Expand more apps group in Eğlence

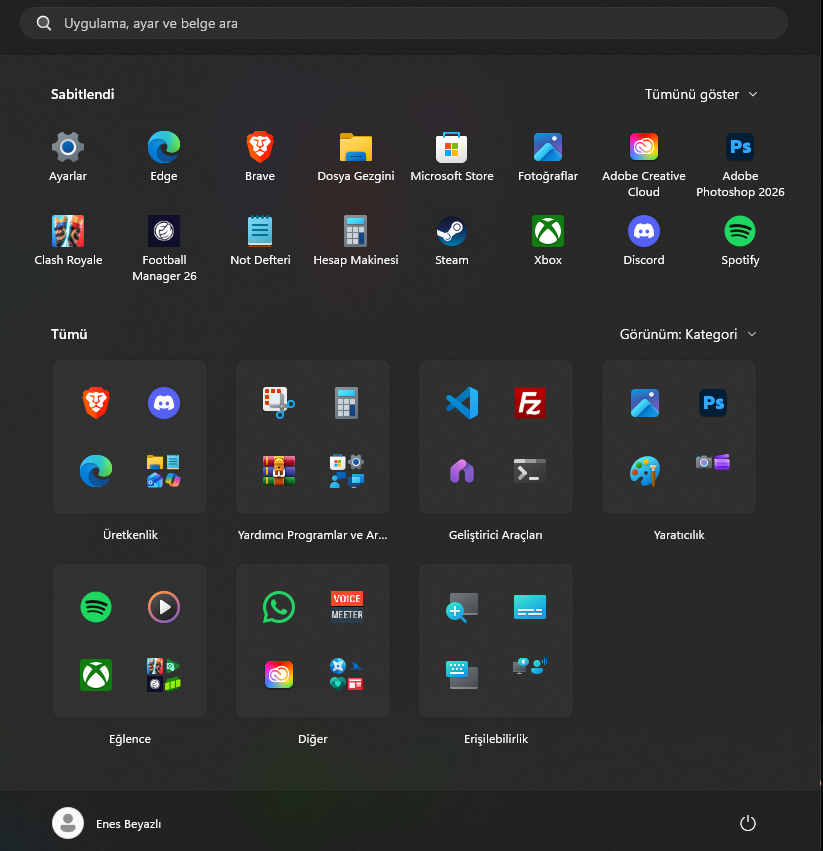164,675
